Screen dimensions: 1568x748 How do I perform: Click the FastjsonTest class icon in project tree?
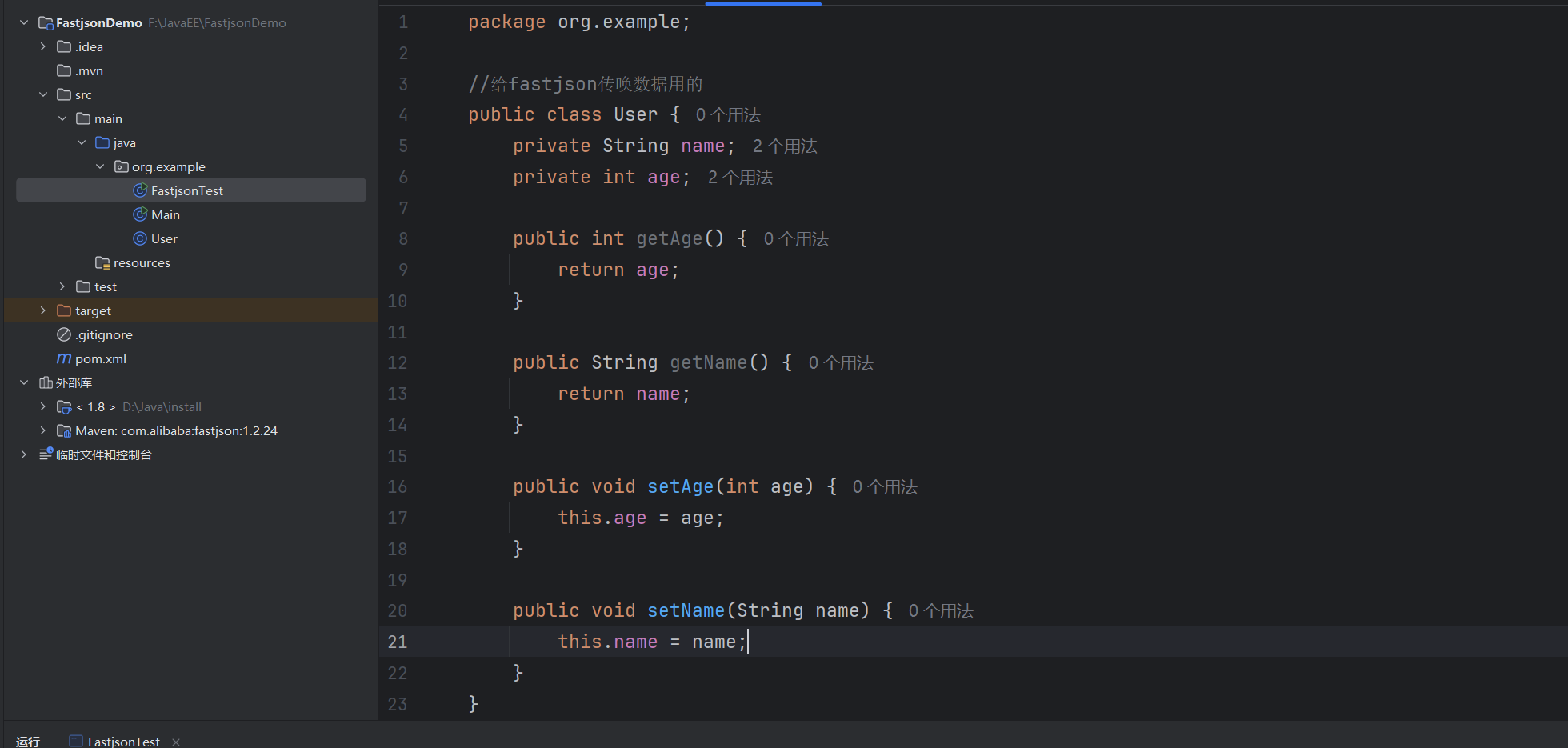click(140, 190)
